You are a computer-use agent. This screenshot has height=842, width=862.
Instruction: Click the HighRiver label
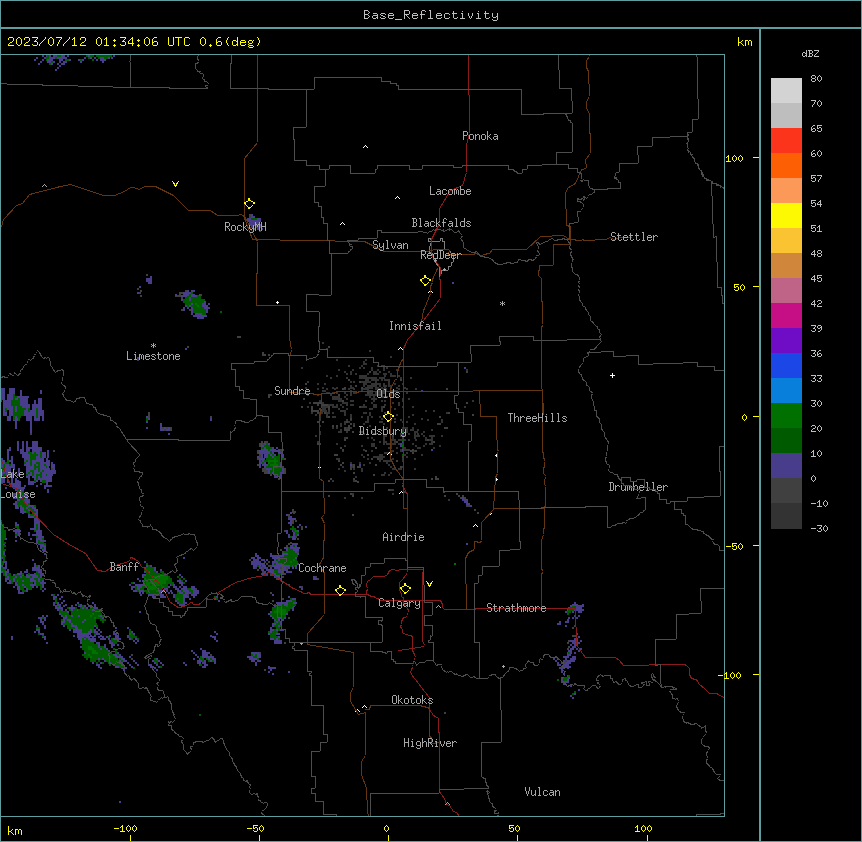(430, 743)
